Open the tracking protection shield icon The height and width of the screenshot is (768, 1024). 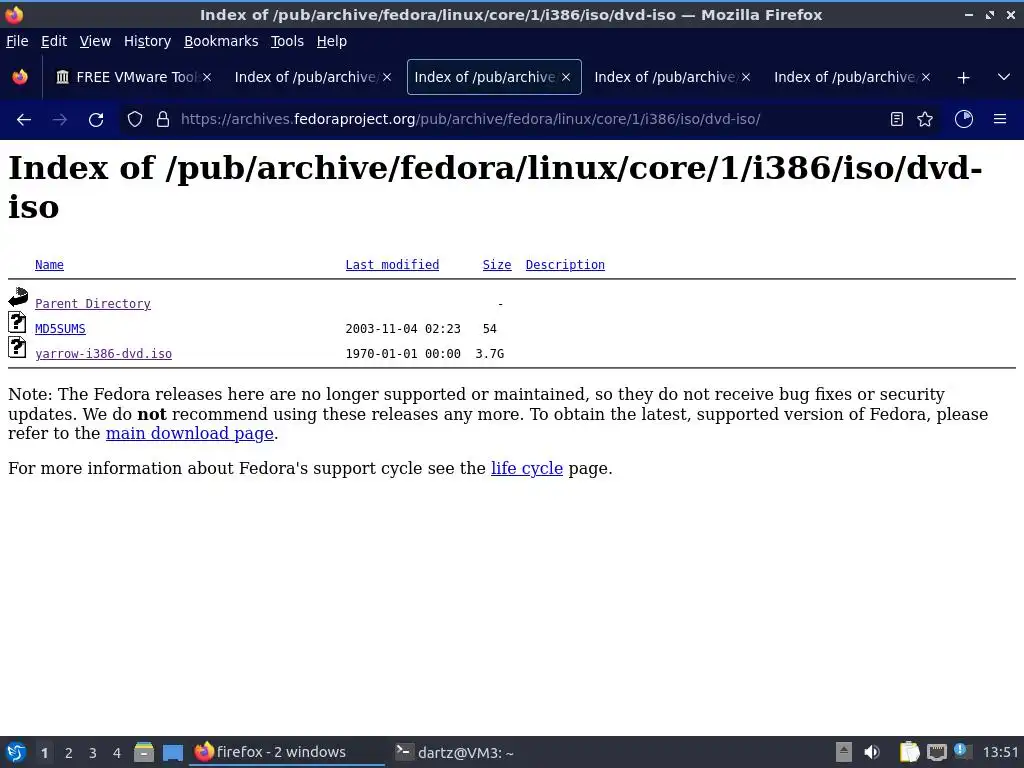point(135,119)
